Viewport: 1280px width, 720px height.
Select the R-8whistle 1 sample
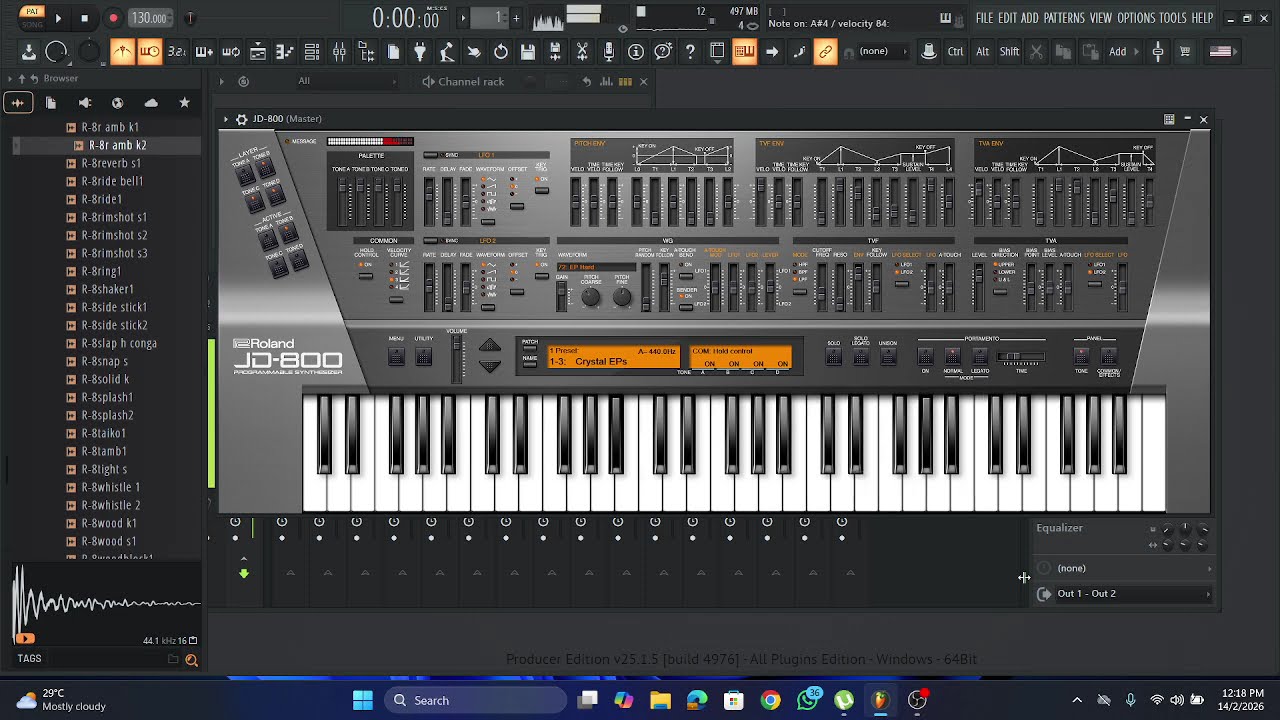(x=110, y=487)
